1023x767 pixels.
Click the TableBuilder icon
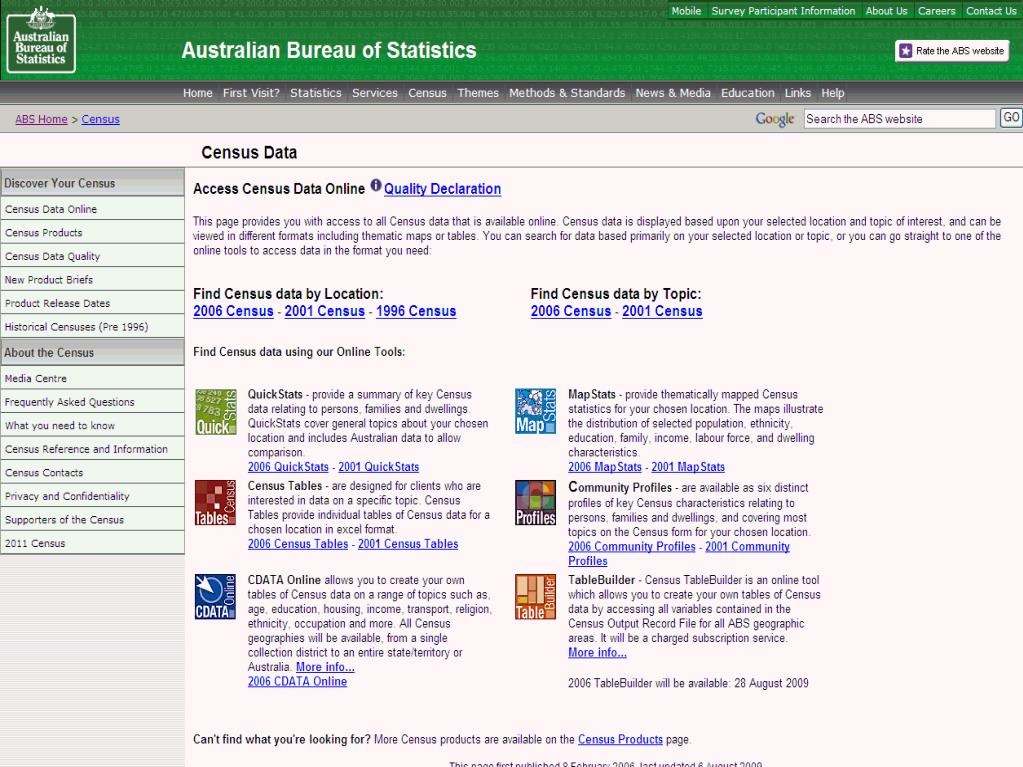(536, 596)
